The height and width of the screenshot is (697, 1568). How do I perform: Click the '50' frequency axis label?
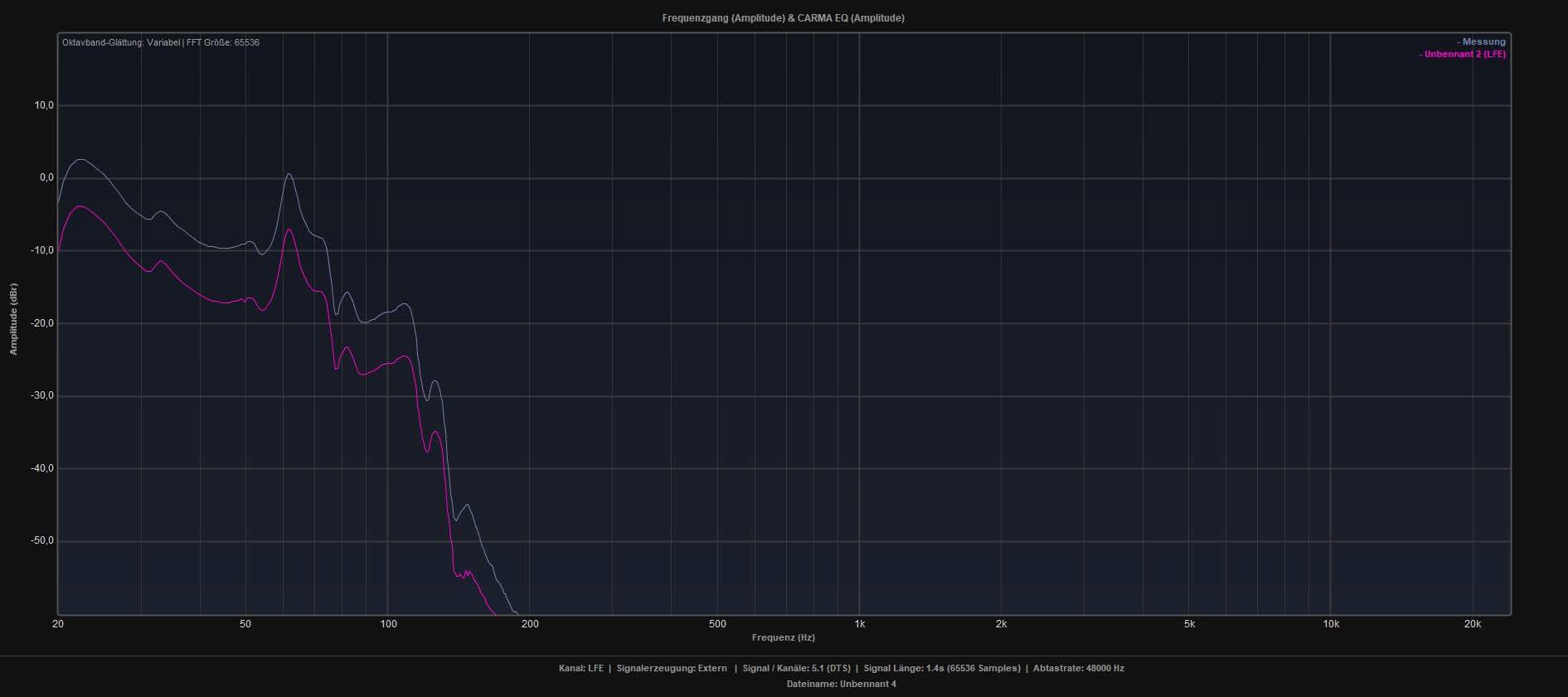point(245,624)
